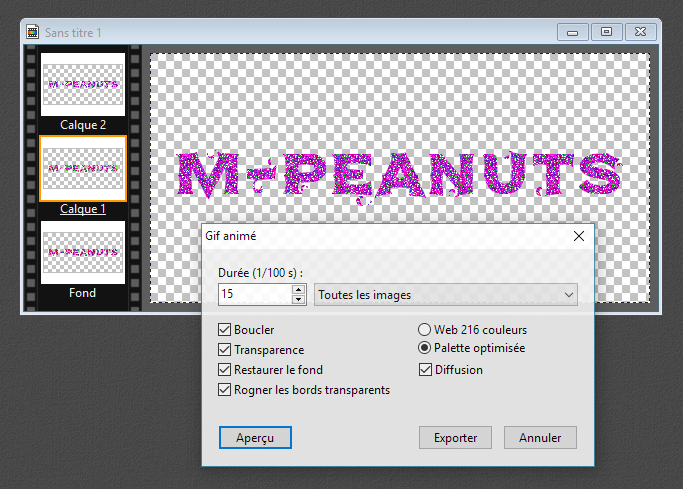The width and height of the screenshot is (683, 489).
Task: Increase duration with the up arrow
Action: [x=298, y=290]
